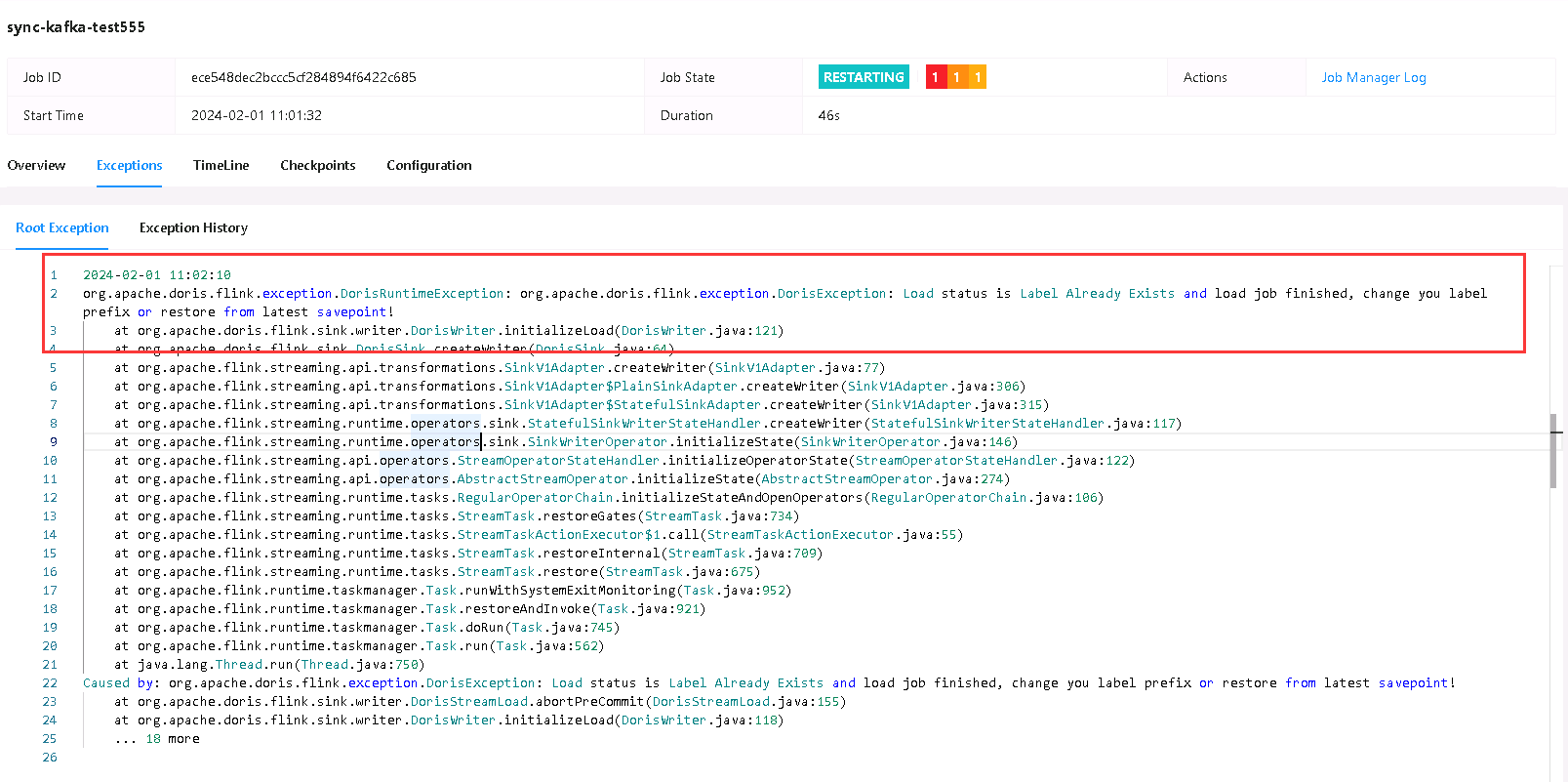This screenshot has height=782, width=1568.
Task: Click java.lang.Thread.run line 750
Action: 269,665
